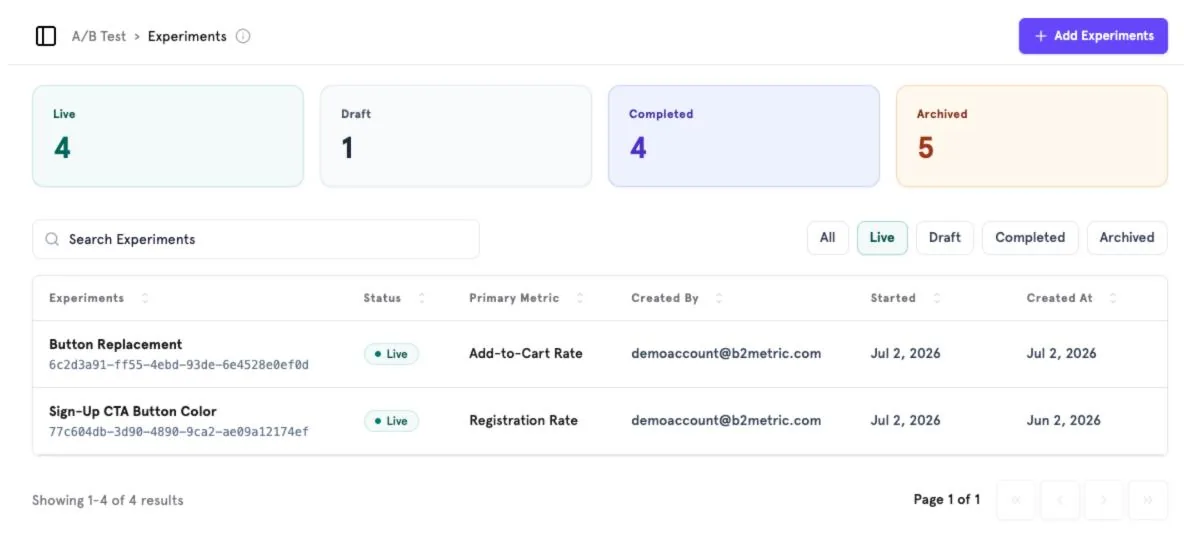Open the info icon beside Experiments
Image resolution: width=1184 pixels, height=543 pixels.
point(242,36)
